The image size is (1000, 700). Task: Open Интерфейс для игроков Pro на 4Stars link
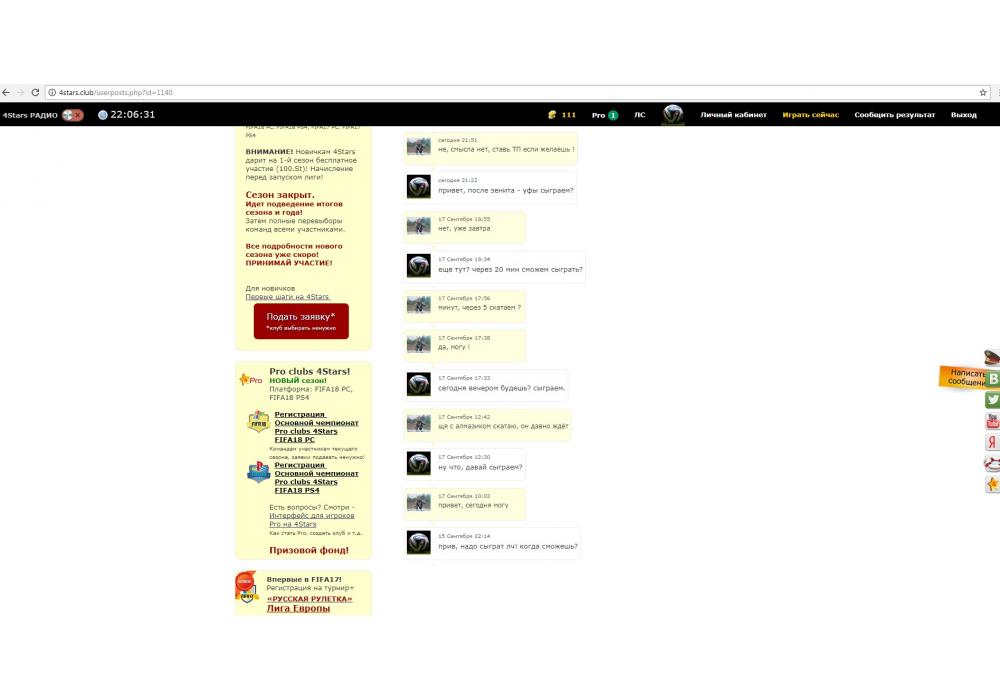[311, 520]
